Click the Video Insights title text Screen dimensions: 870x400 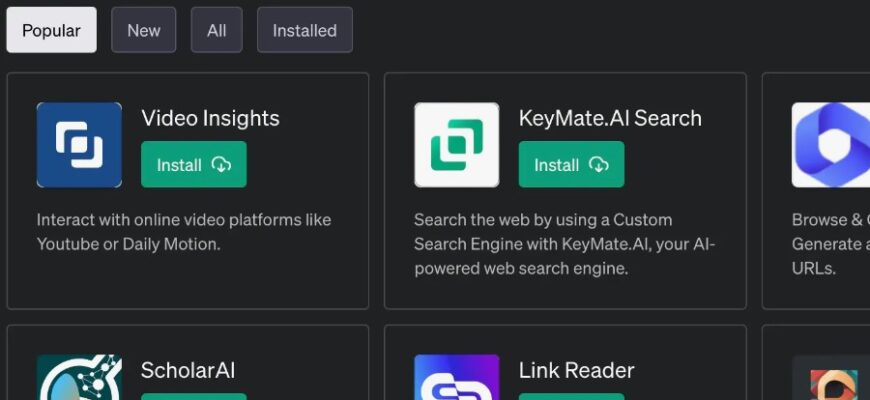(x=210, y=118)
